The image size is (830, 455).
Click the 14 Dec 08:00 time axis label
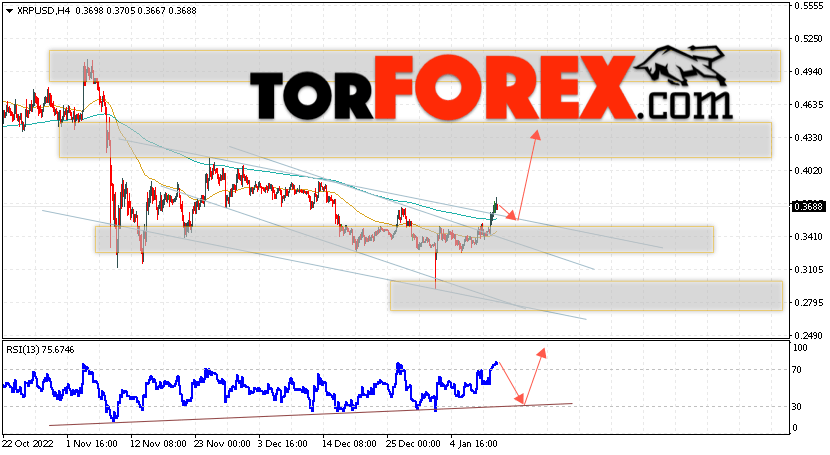(x=350, y=443)
